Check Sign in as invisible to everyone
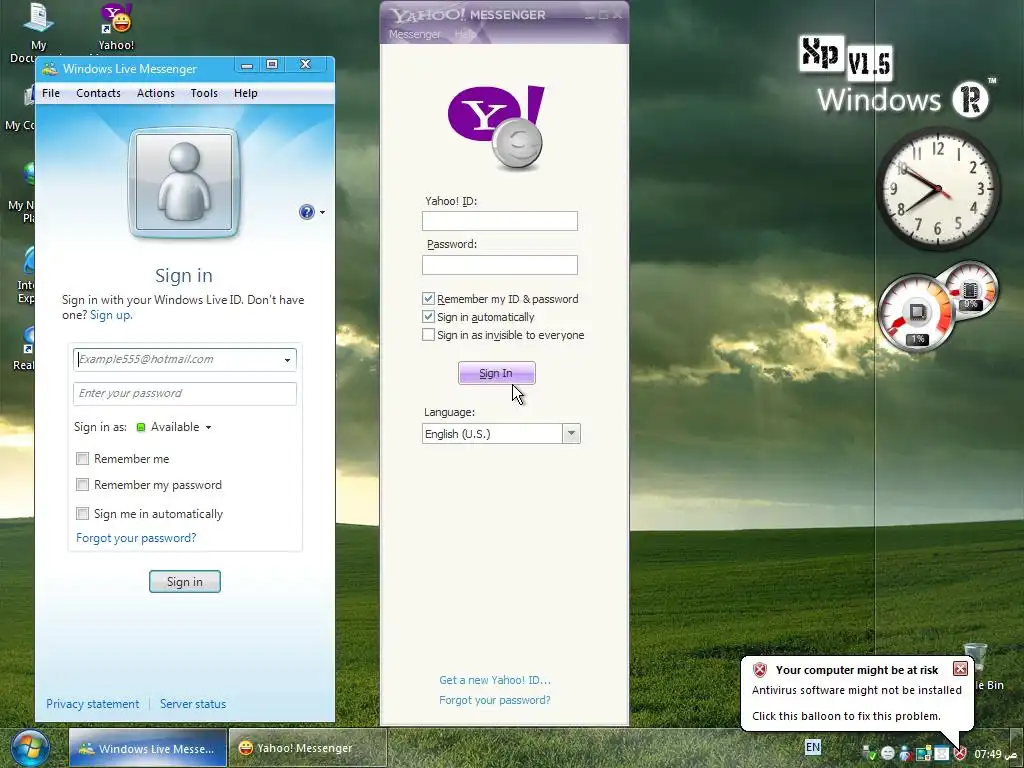This screenshot has height=768, width=1024. tap(428, 335)
